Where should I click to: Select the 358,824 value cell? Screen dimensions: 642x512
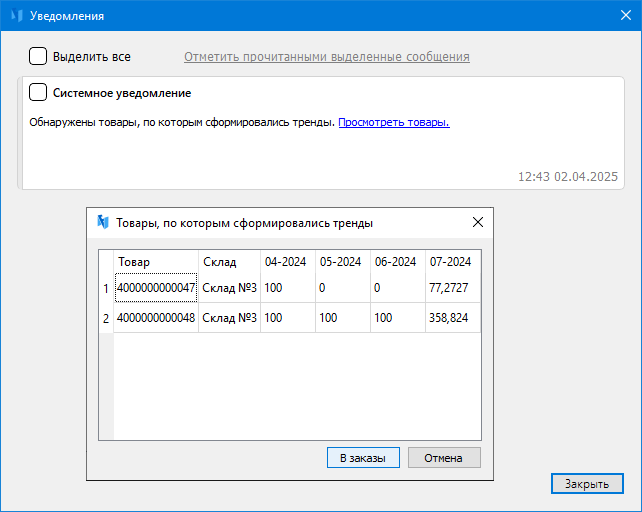(452, 318)
